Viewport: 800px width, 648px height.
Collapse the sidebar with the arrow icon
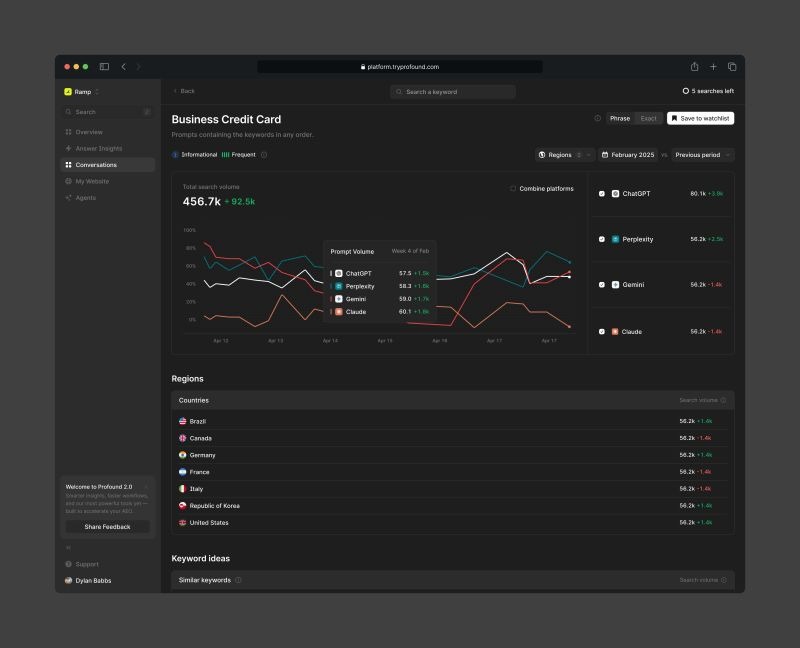(68, 548)
